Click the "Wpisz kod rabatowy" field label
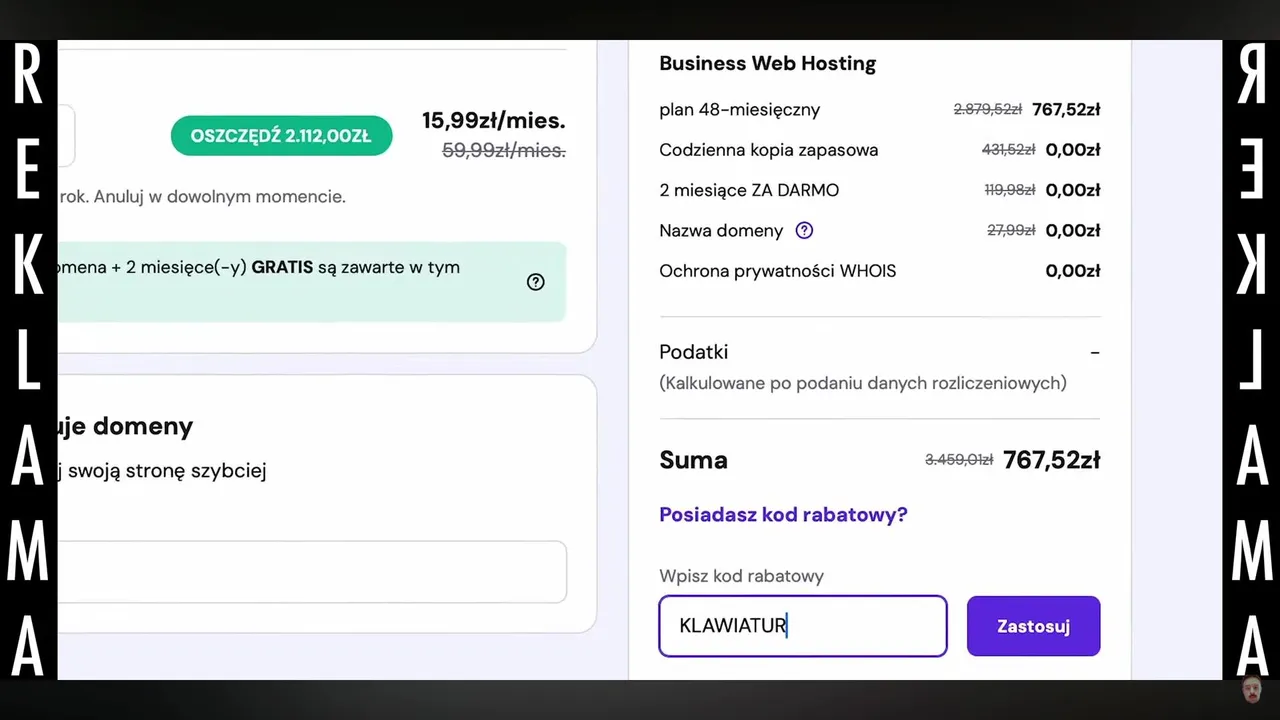This screenshot has width=1280, height=720. [x=741, y=576]
